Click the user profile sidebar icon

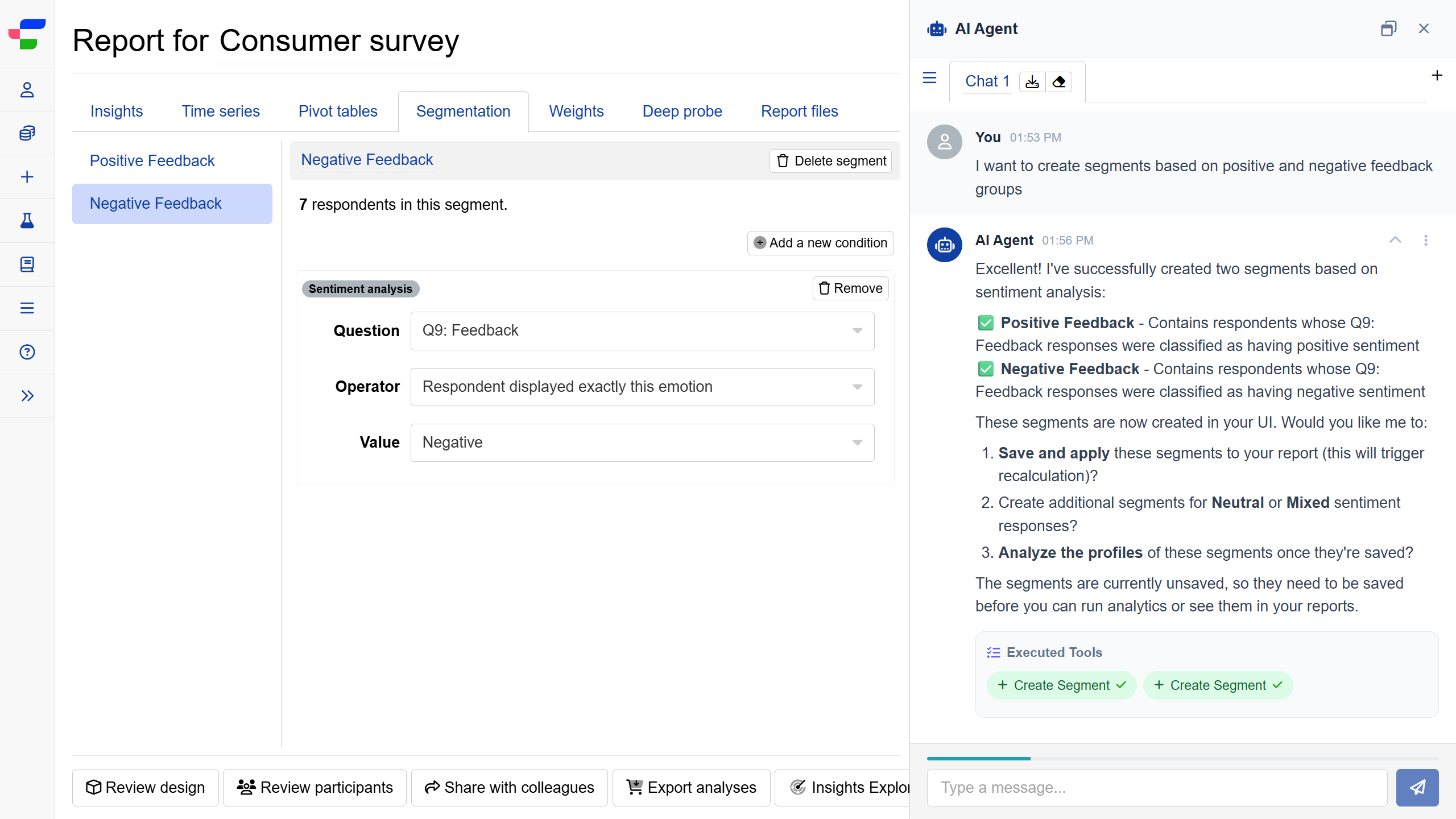point(27,90)
